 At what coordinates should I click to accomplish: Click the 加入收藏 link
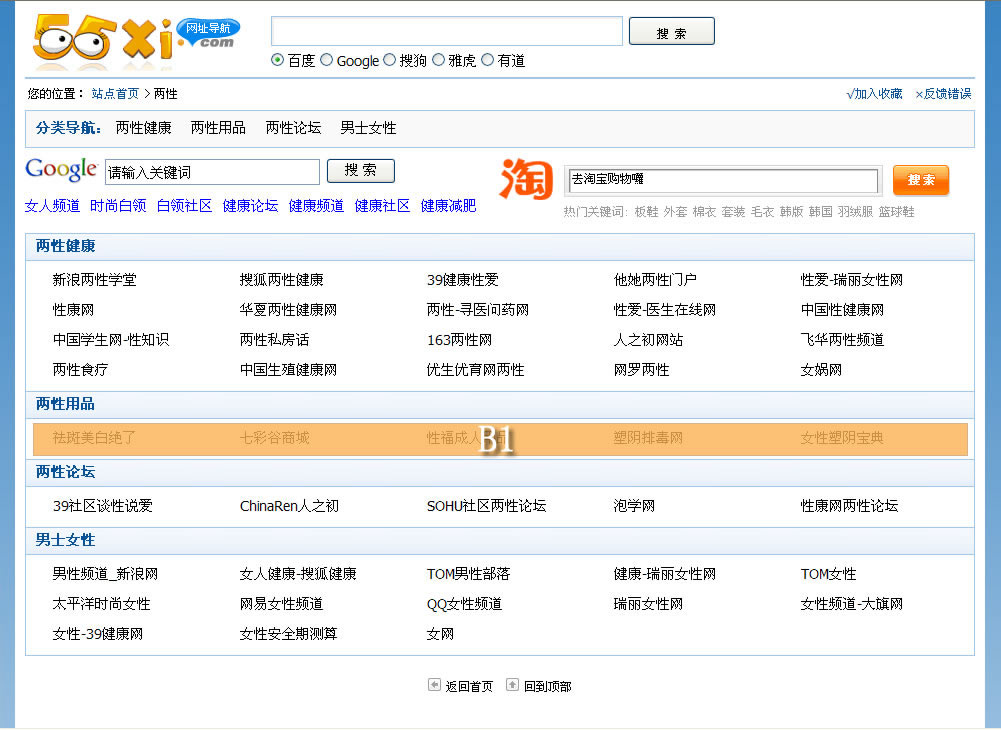[875, 94]
